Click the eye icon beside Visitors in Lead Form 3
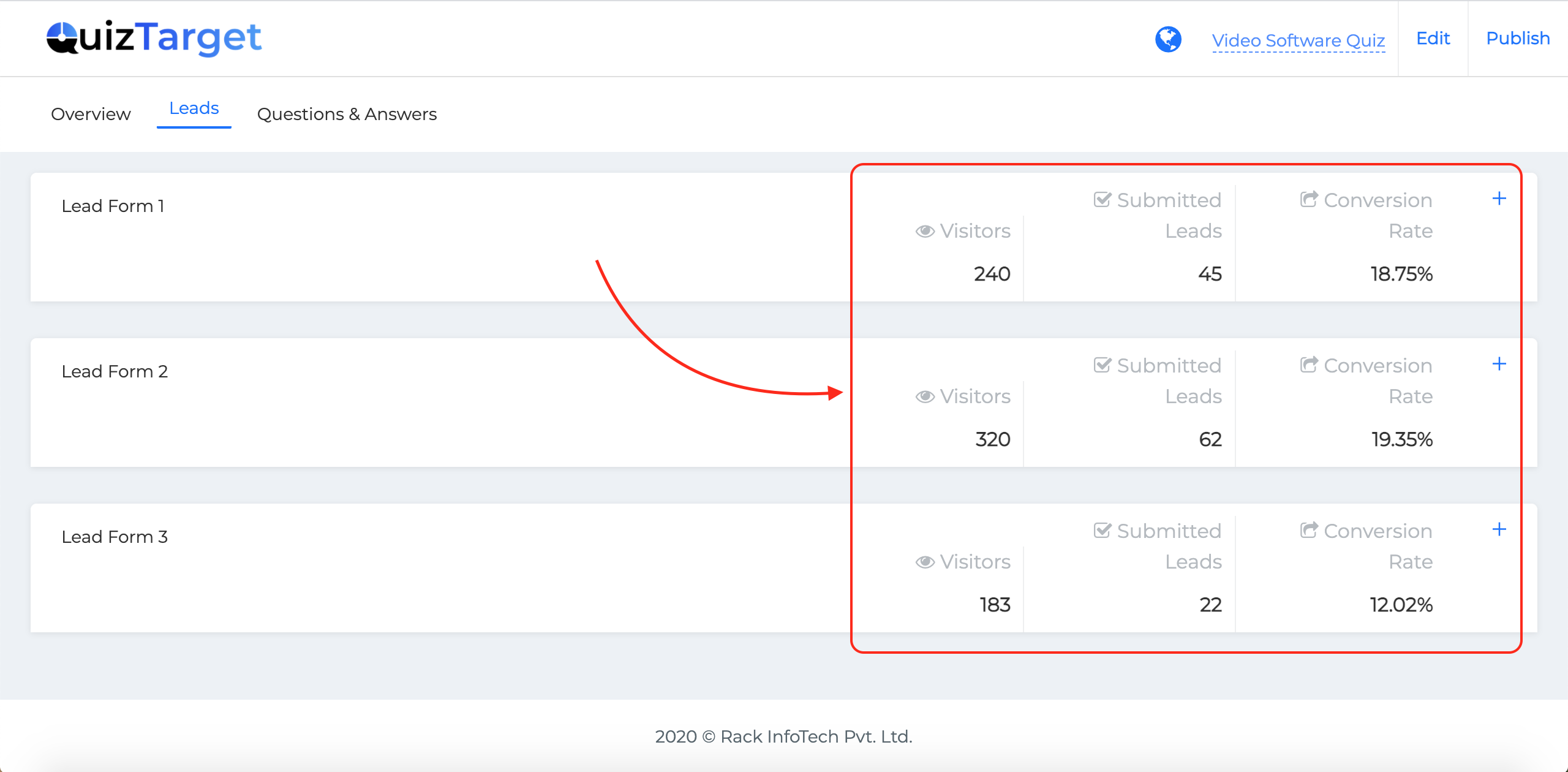Viewport: 1568px width, 772px height. pyautogui.click(x=925, y=562)
